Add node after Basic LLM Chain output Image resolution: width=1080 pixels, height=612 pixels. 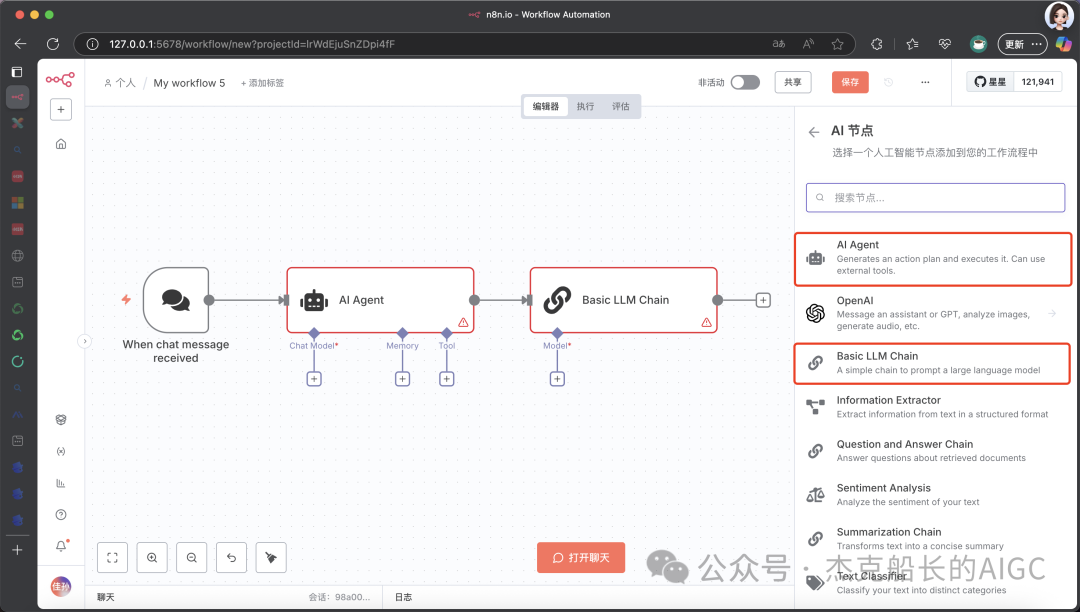[763, 300]
